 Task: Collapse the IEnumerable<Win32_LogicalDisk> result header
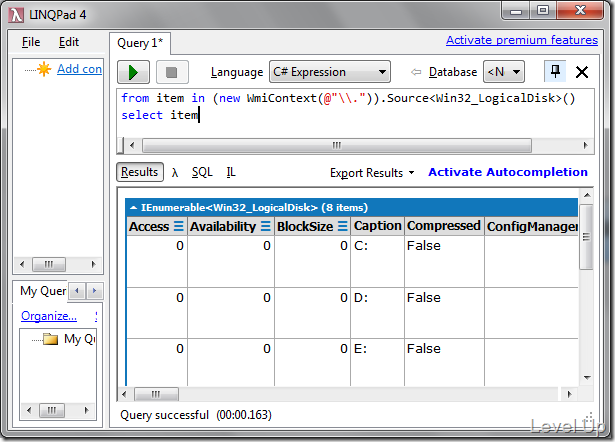tap(133, 207)
